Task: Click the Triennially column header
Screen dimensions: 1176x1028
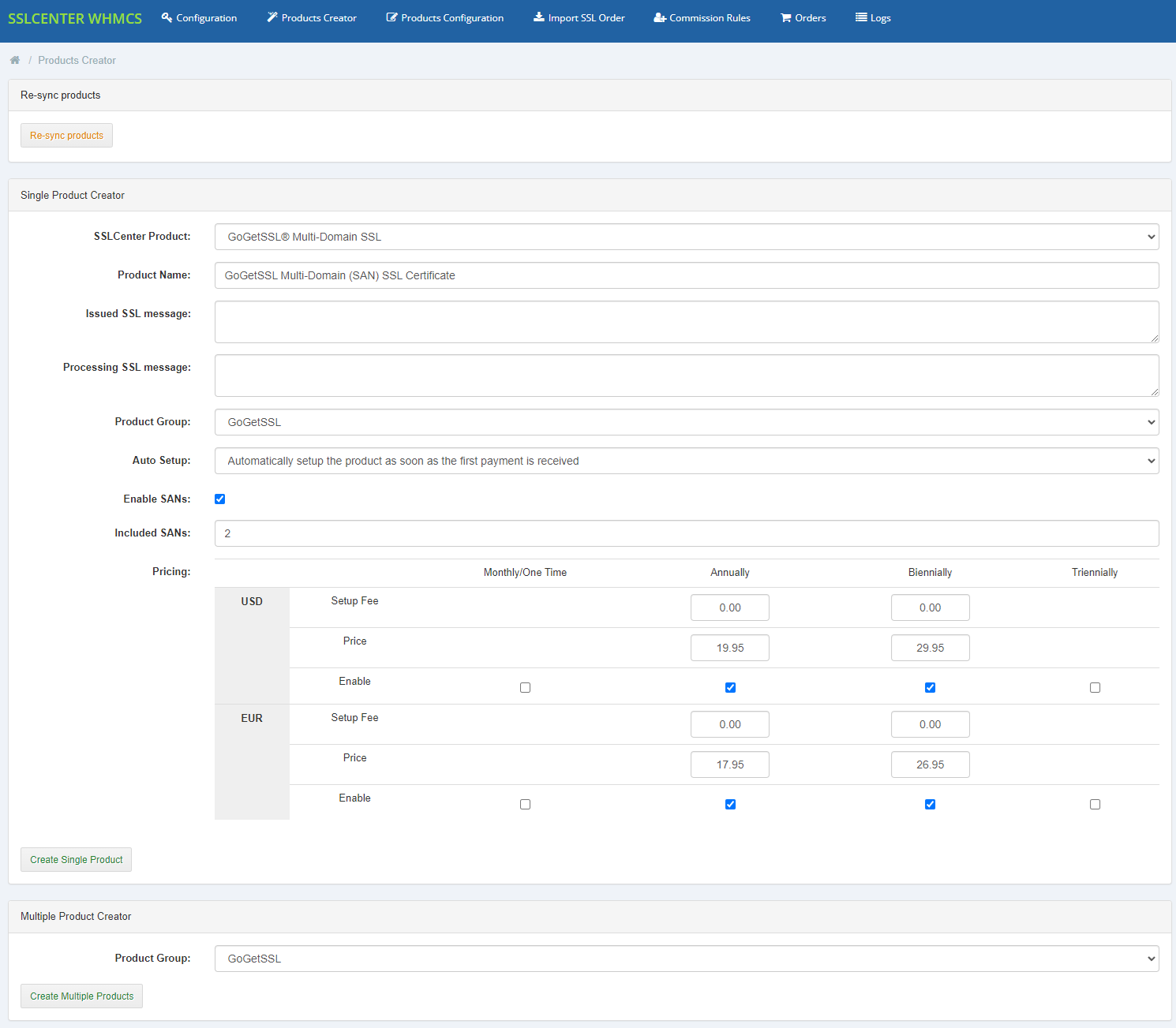Action: click(x=1095, y=572)
